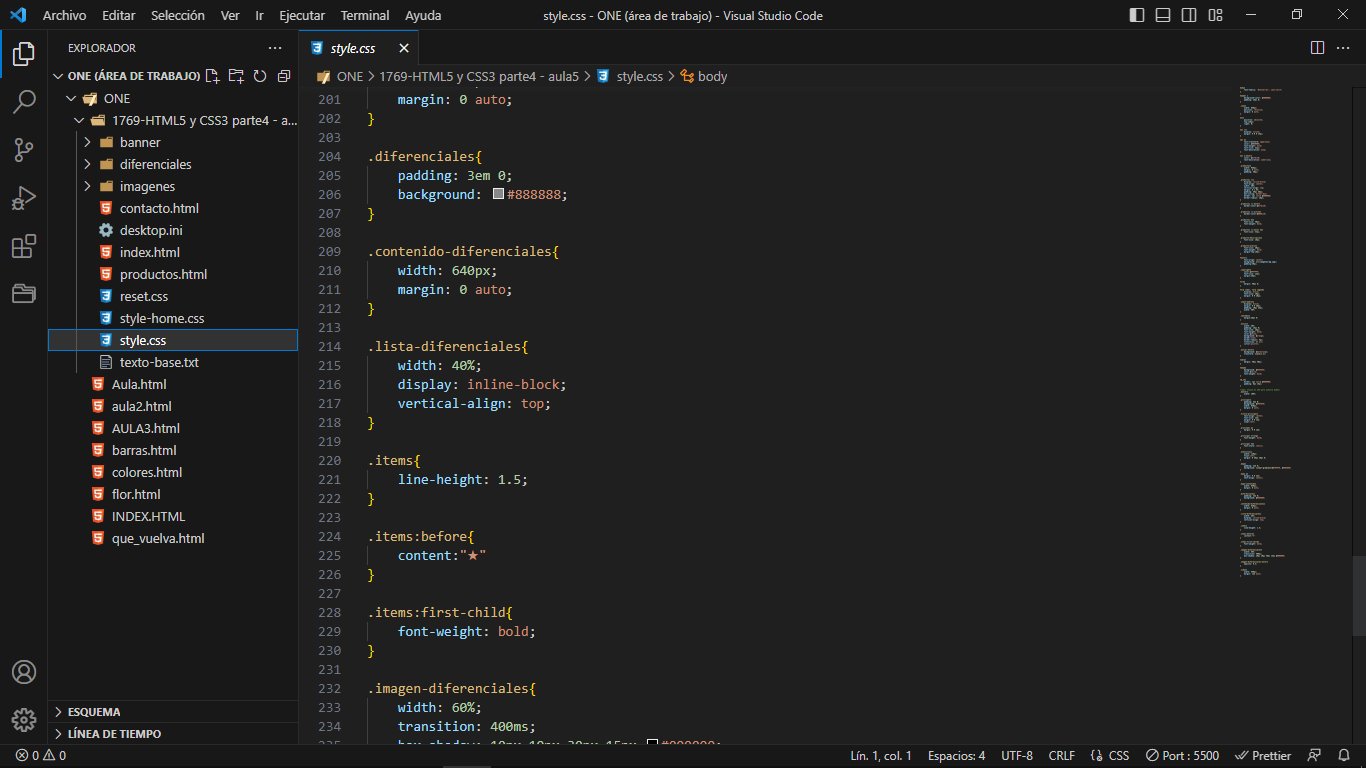Click the UTF-8 encoding indicator
This screenshot has width=1366, height=768.
(x=1017, y=756)
